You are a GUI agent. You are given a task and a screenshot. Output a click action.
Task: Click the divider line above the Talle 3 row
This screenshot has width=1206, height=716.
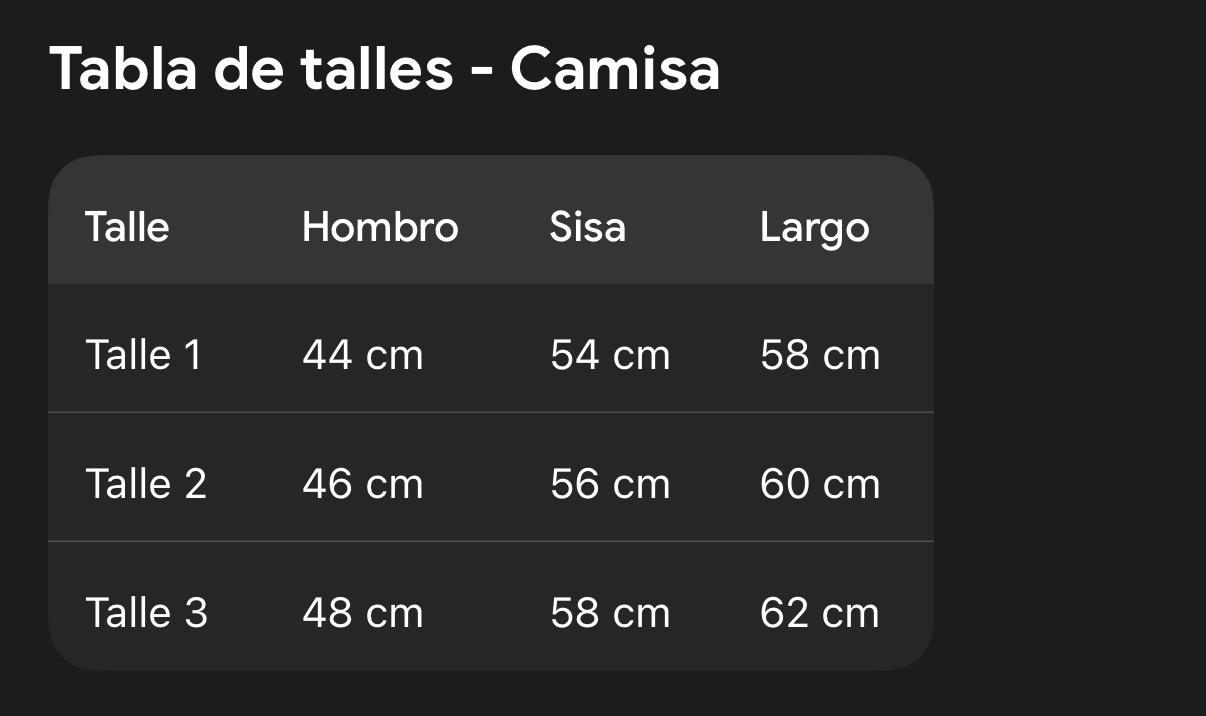(490, 541)
